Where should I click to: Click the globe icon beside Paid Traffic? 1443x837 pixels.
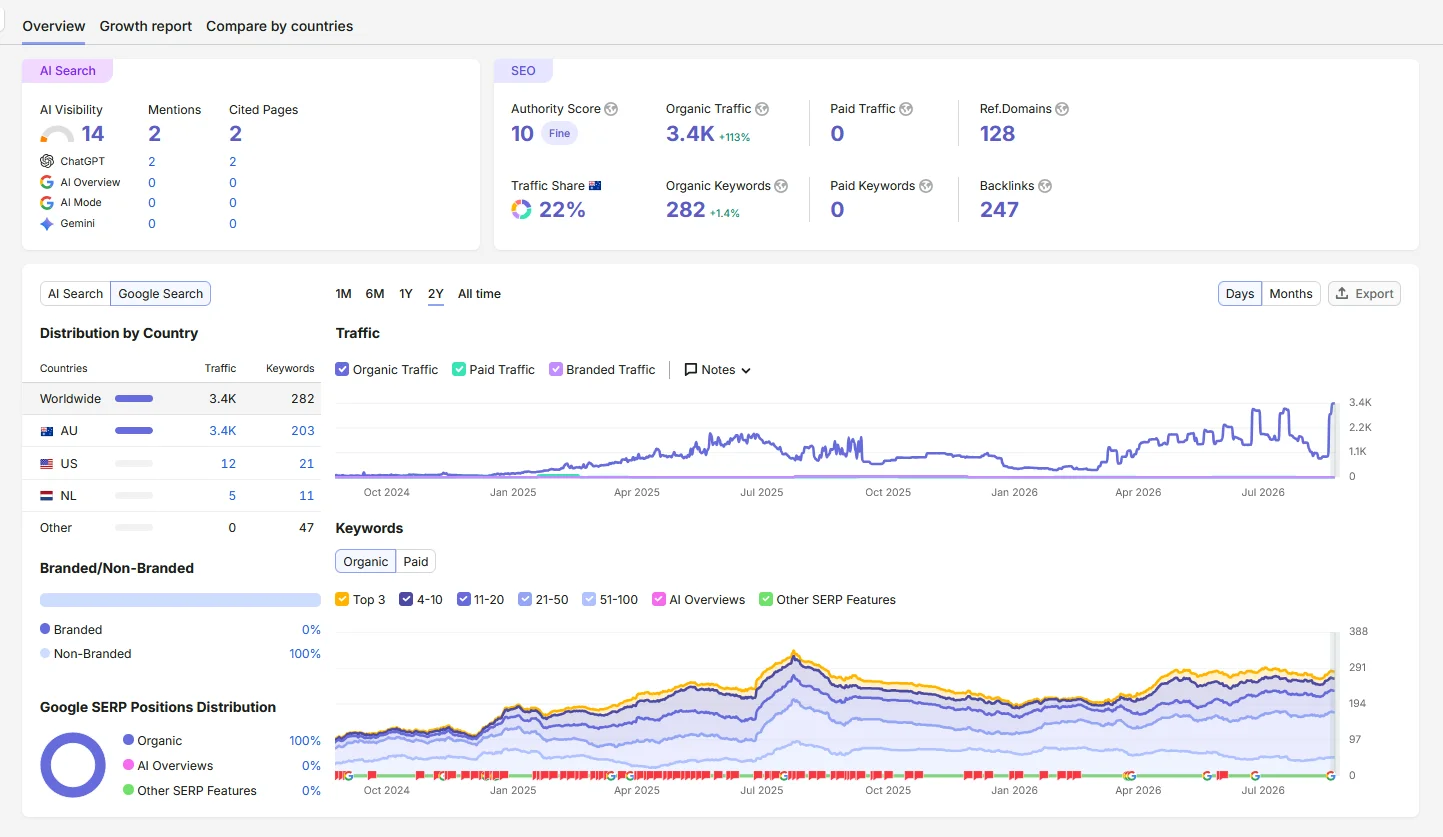(906, 109)
